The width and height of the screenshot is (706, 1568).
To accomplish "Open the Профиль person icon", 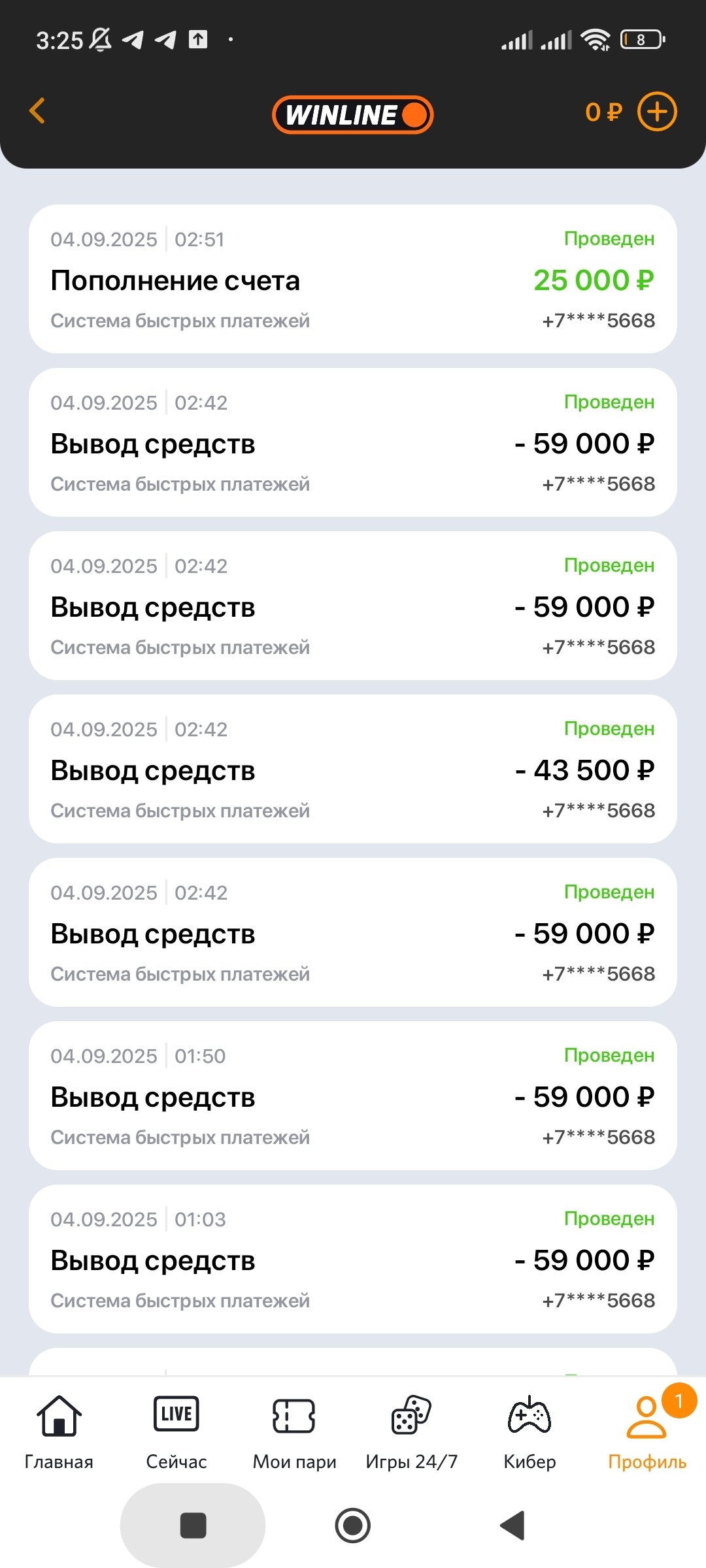I will 646,1418.
